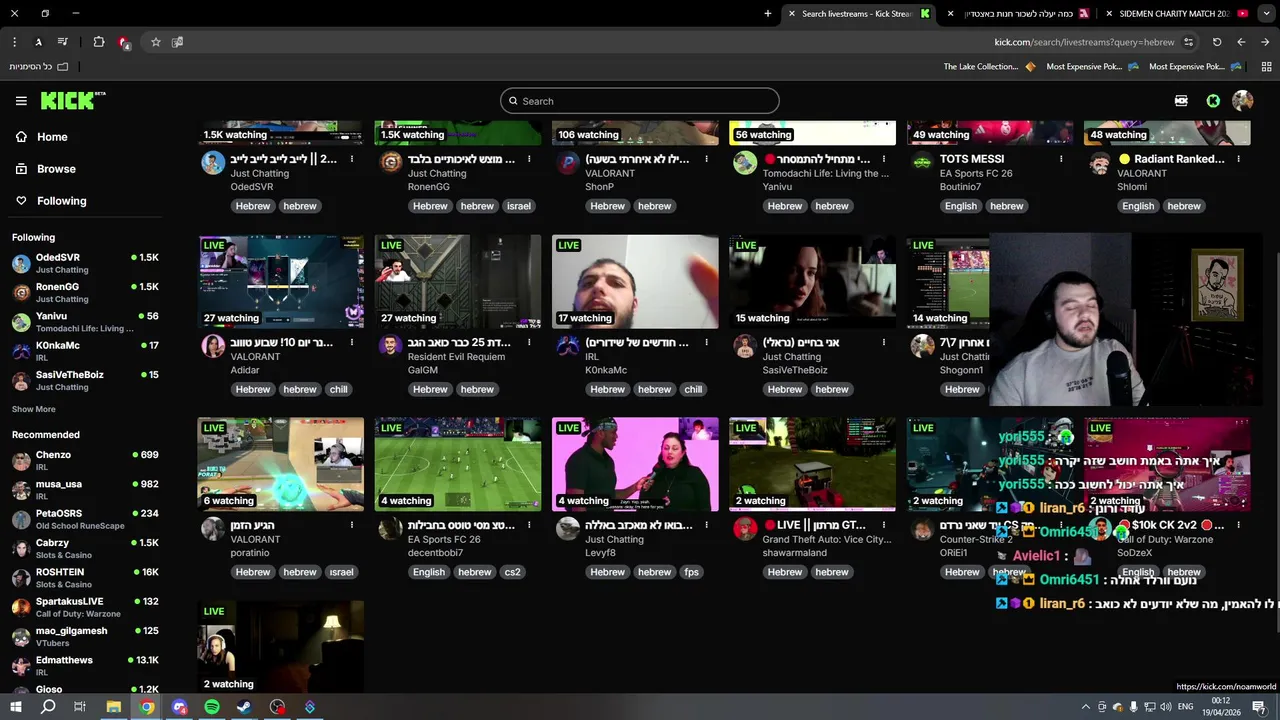Viewport: 1280px width, 720px height.
Task: Open Task View in the taskbar
Action: pyautogui.click(x=80, y=707)
